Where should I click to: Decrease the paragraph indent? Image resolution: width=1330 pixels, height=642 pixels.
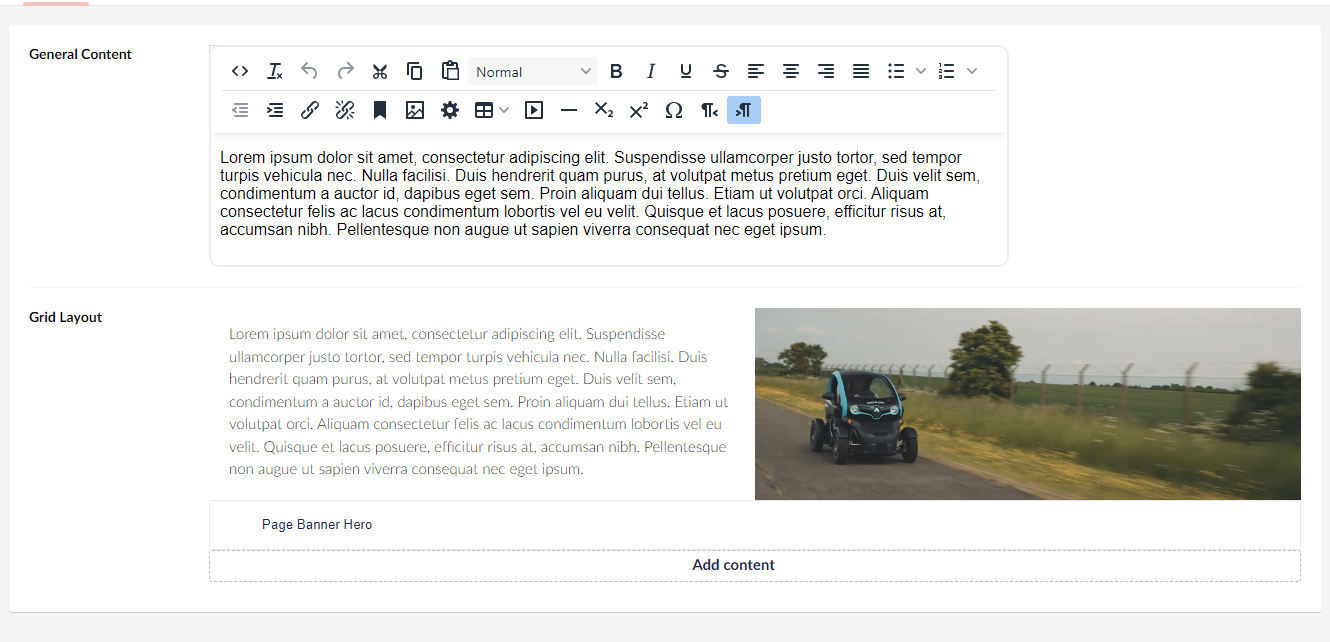click(x=240, y=110)
